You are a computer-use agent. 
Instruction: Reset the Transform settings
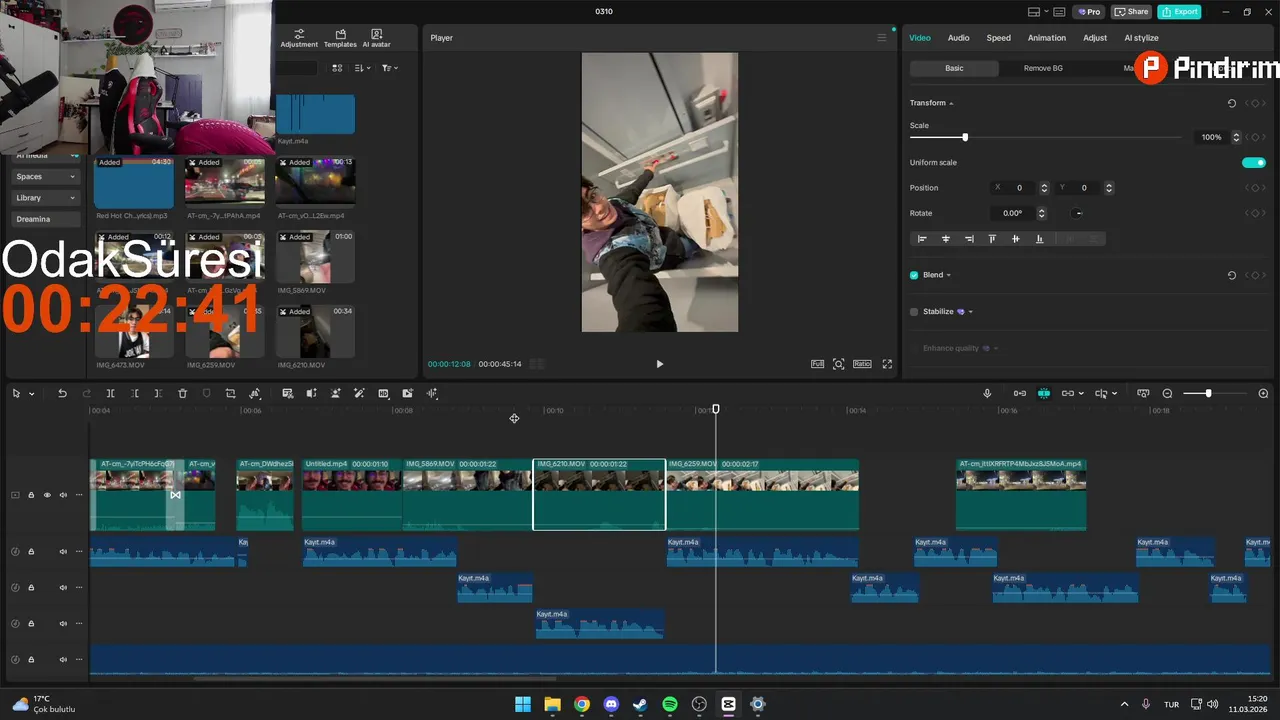1231,103
